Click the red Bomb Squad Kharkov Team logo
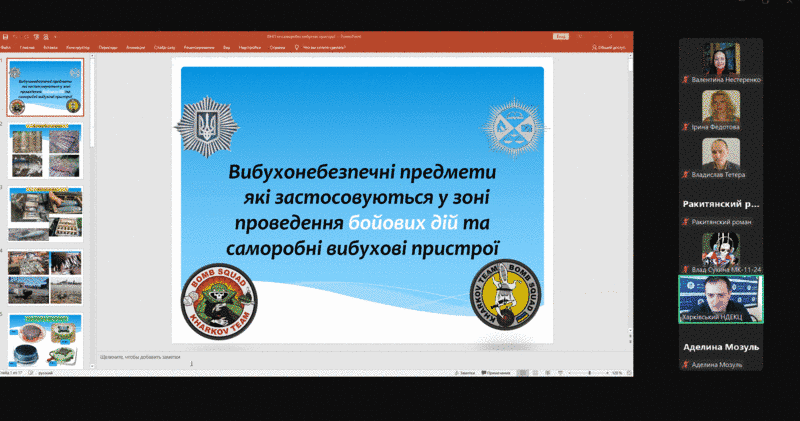The image size is (800, 421). (219, 302)
